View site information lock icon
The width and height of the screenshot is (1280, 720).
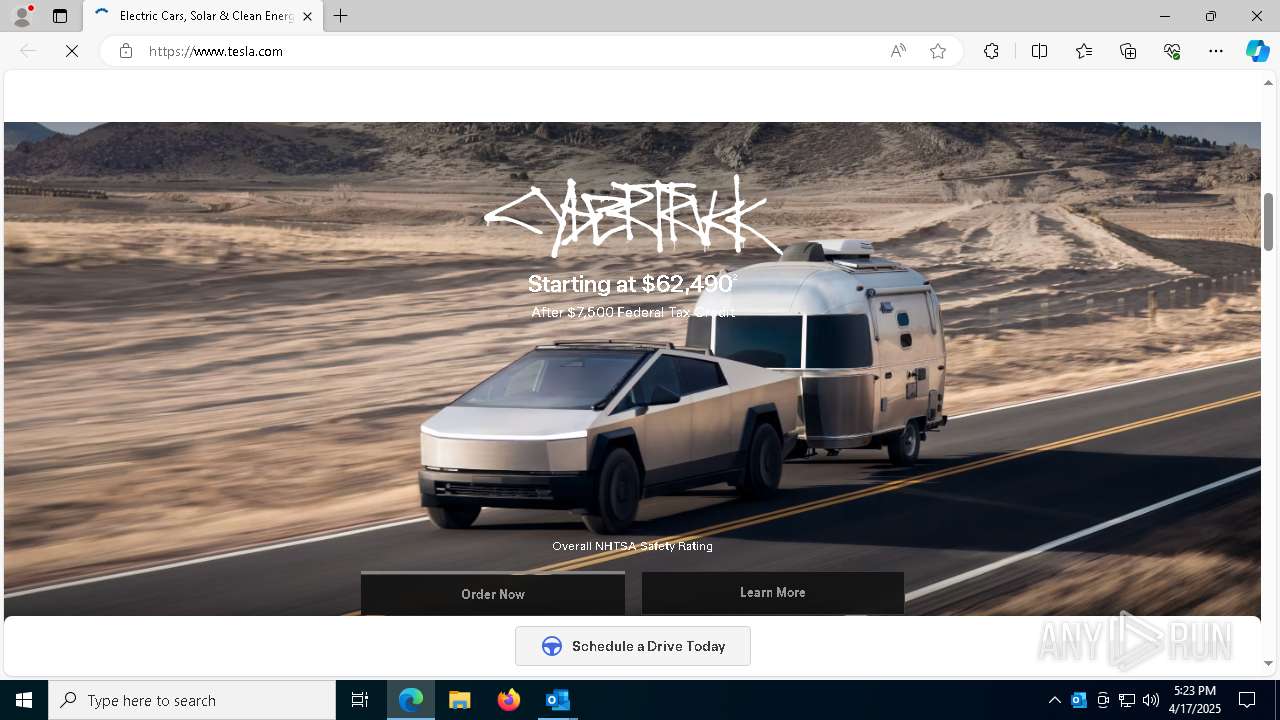pos(126,51)
